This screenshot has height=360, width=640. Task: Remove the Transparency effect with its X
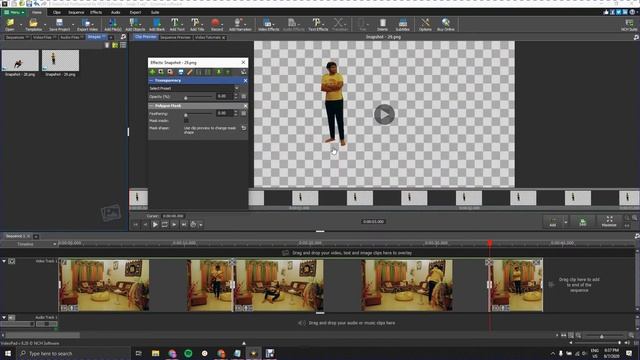pyautogui.click(x=245, y=81)
